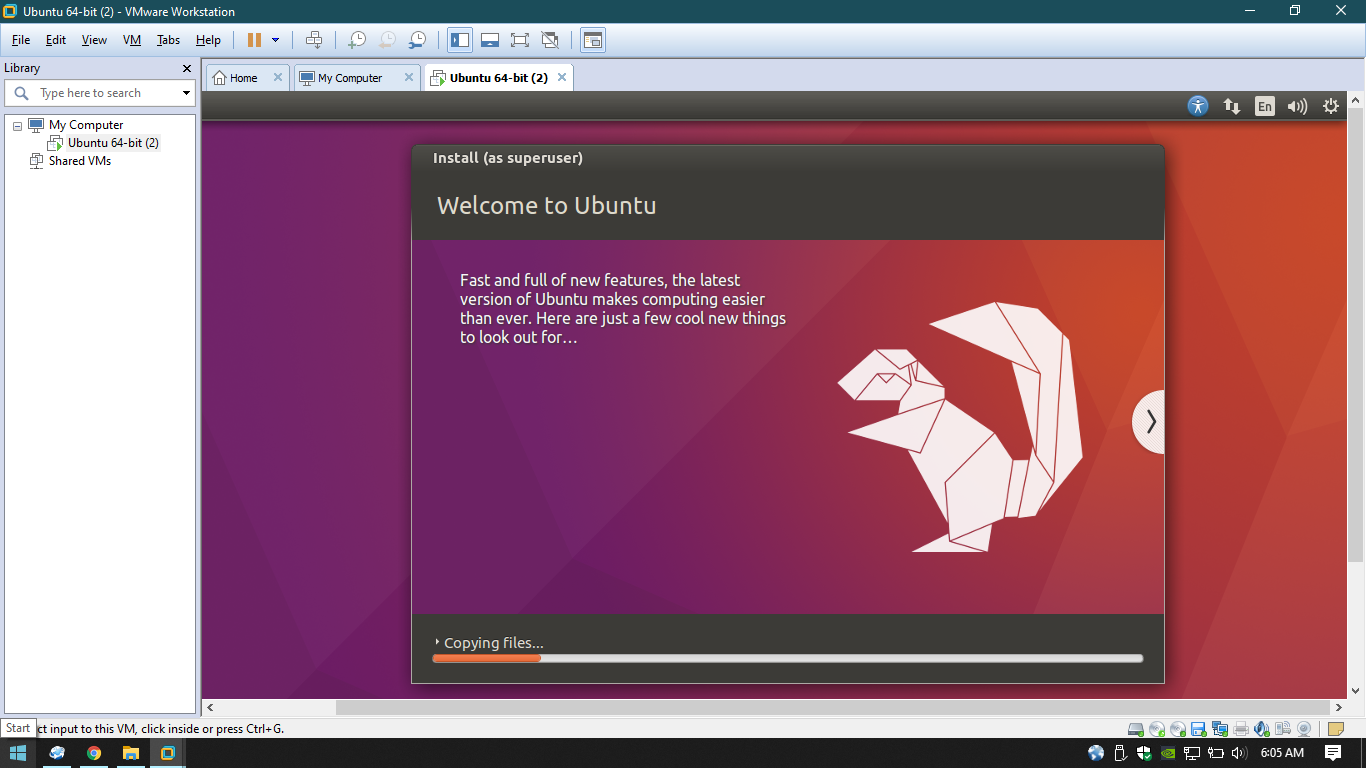Click the USB device status icon
The width and height of the screenshot is (1366, 768).
(1283, 729)
